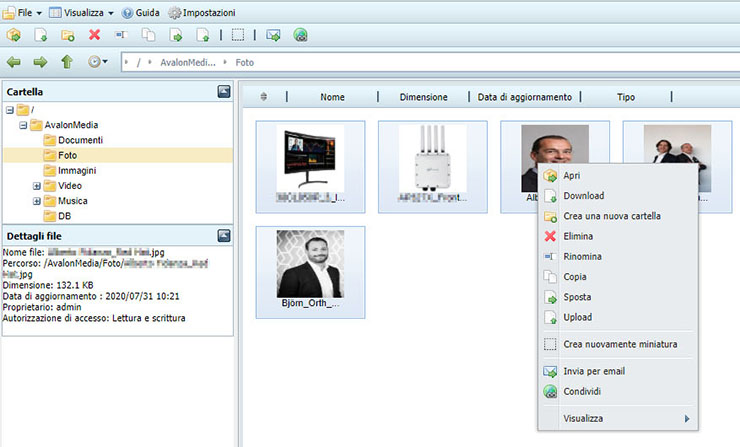Collapse the AvalonMedia tree node
Viewport: 740px width, 447px height.
click(23, 125)
